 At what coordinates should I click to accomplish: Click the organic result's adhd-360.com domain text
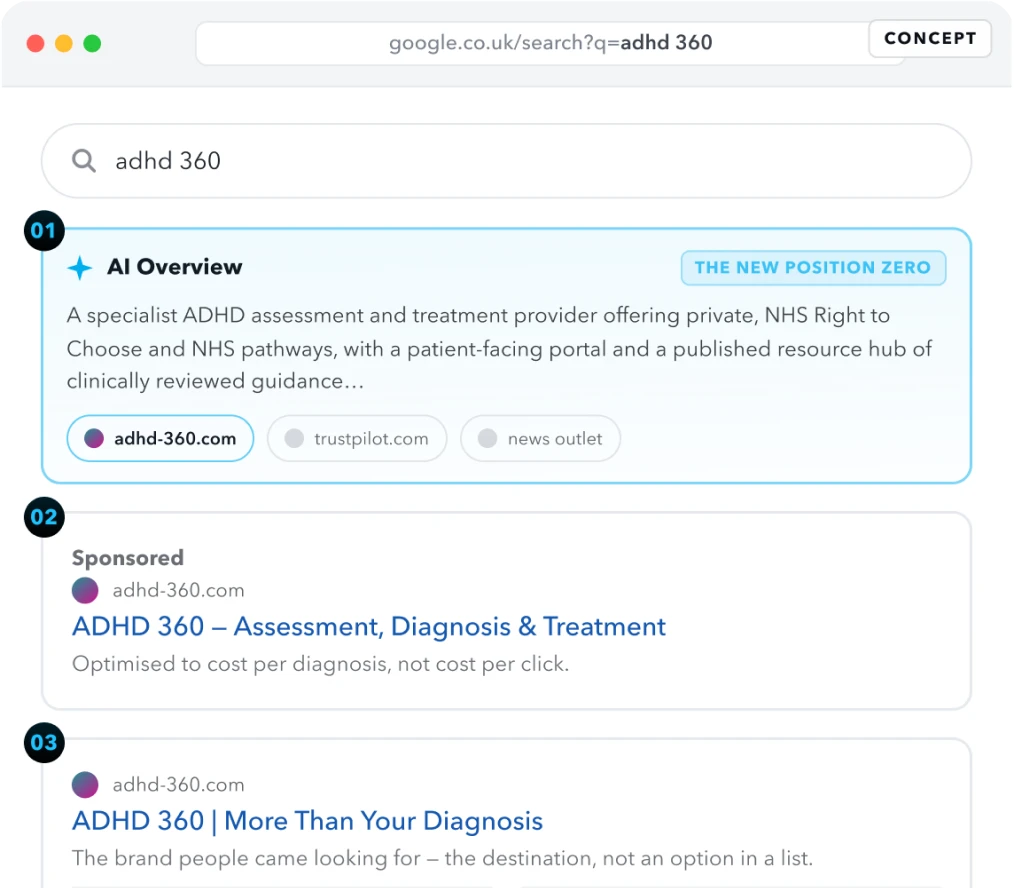[x=178, y=785]
